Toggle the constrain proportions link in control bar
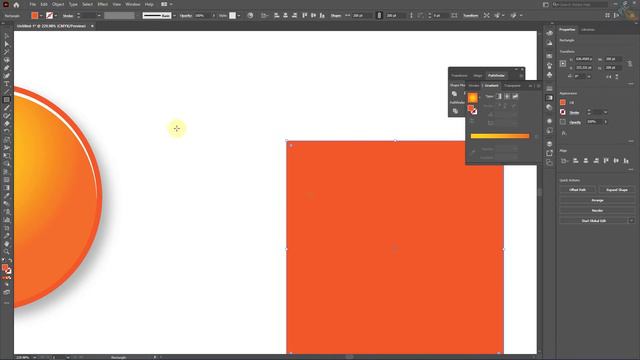The width and height of the screenshot is (640, 360). (x=379, y=16)
